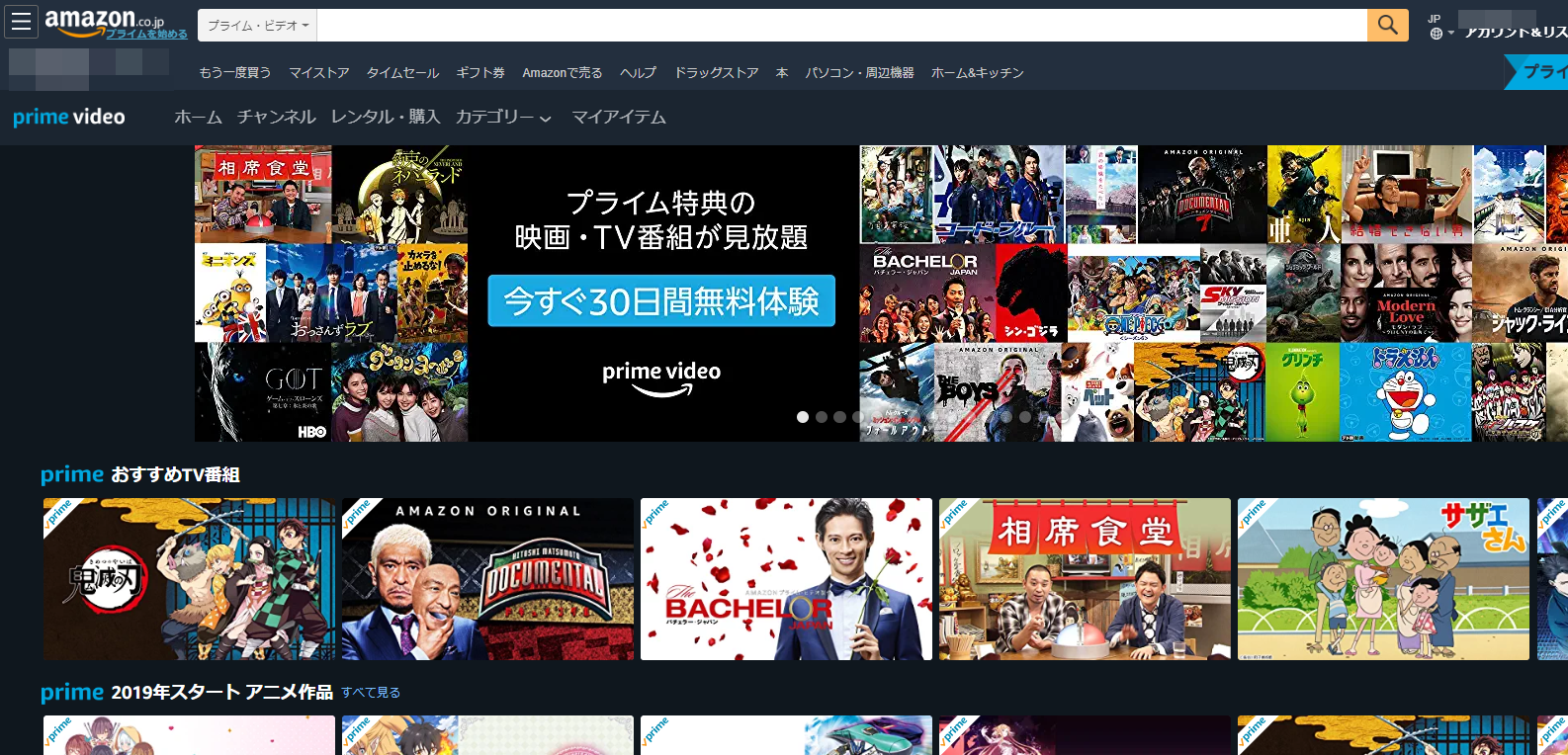
Task: Navigate to パソコン・周辺機器
Action: [859, 72]
